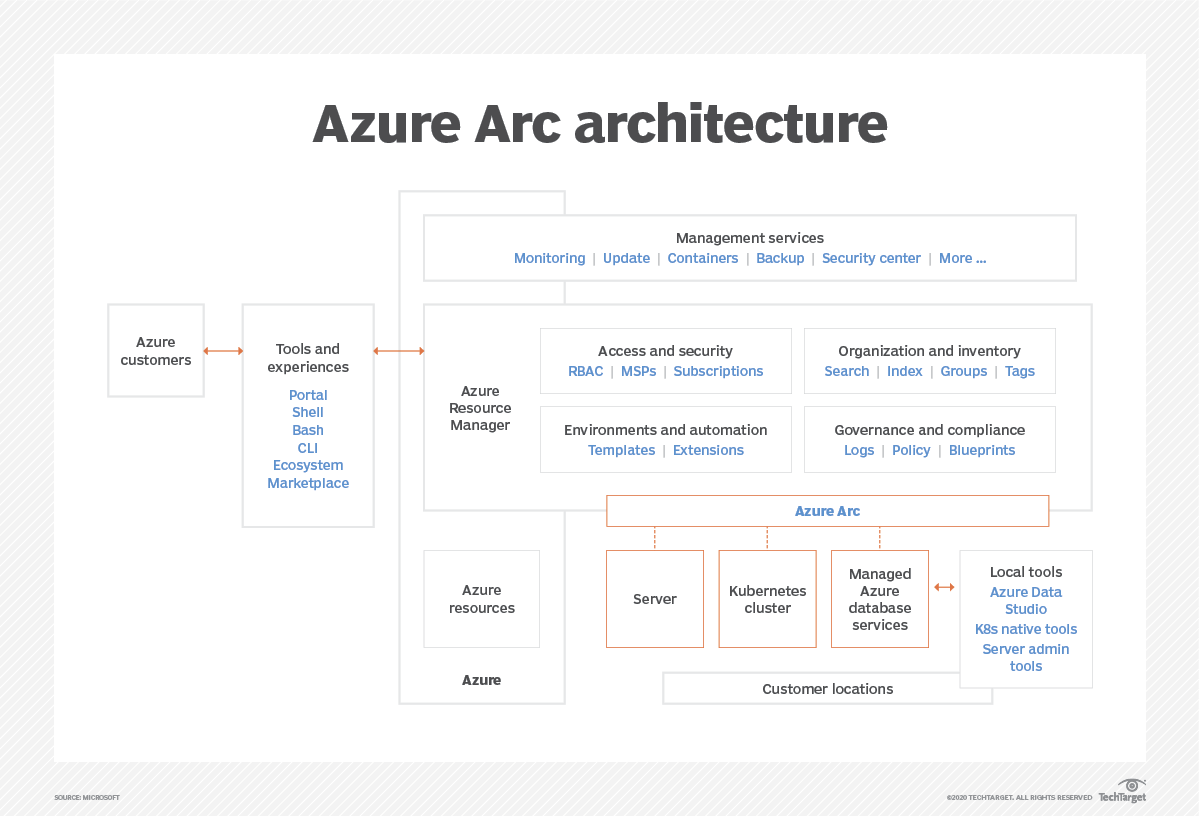The height and width of the screenshot is (816, 1200).
Task: Click the Containers link under Management services
Action: (703, 258)
